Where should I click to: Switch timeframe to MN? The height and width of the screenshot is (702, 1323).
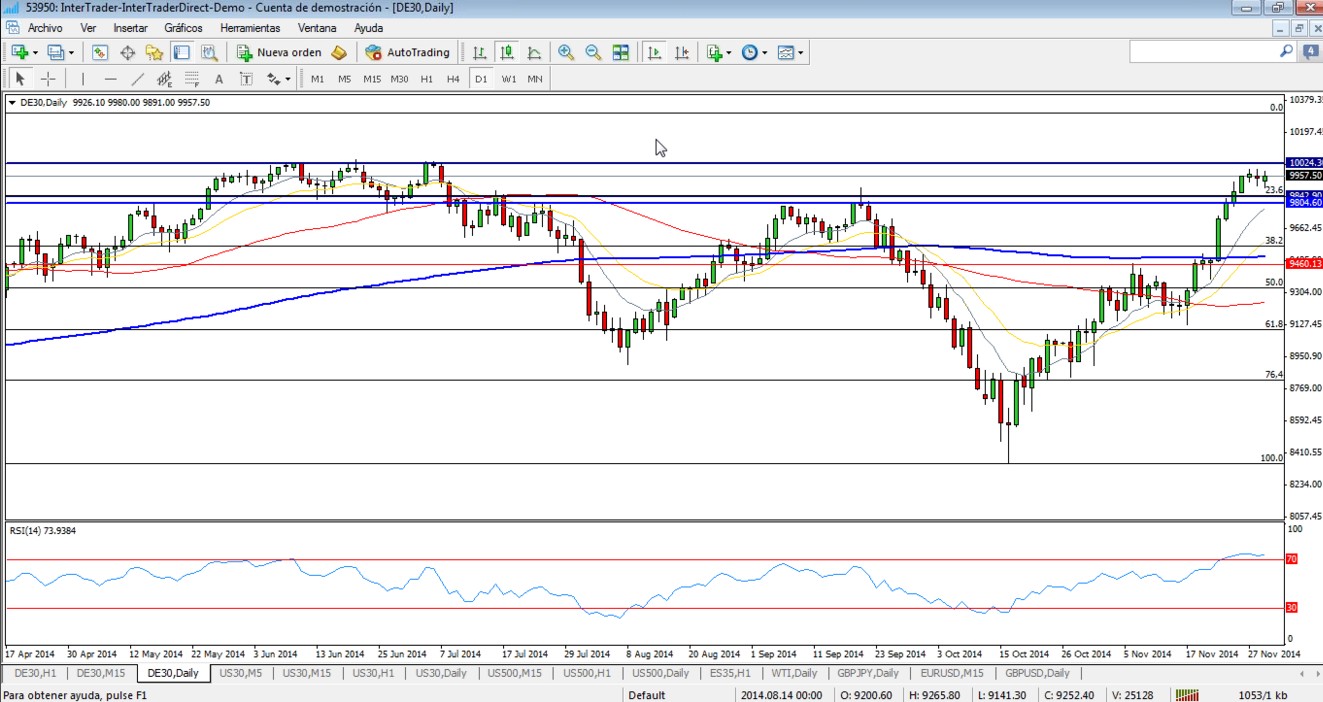click(535, 78)
